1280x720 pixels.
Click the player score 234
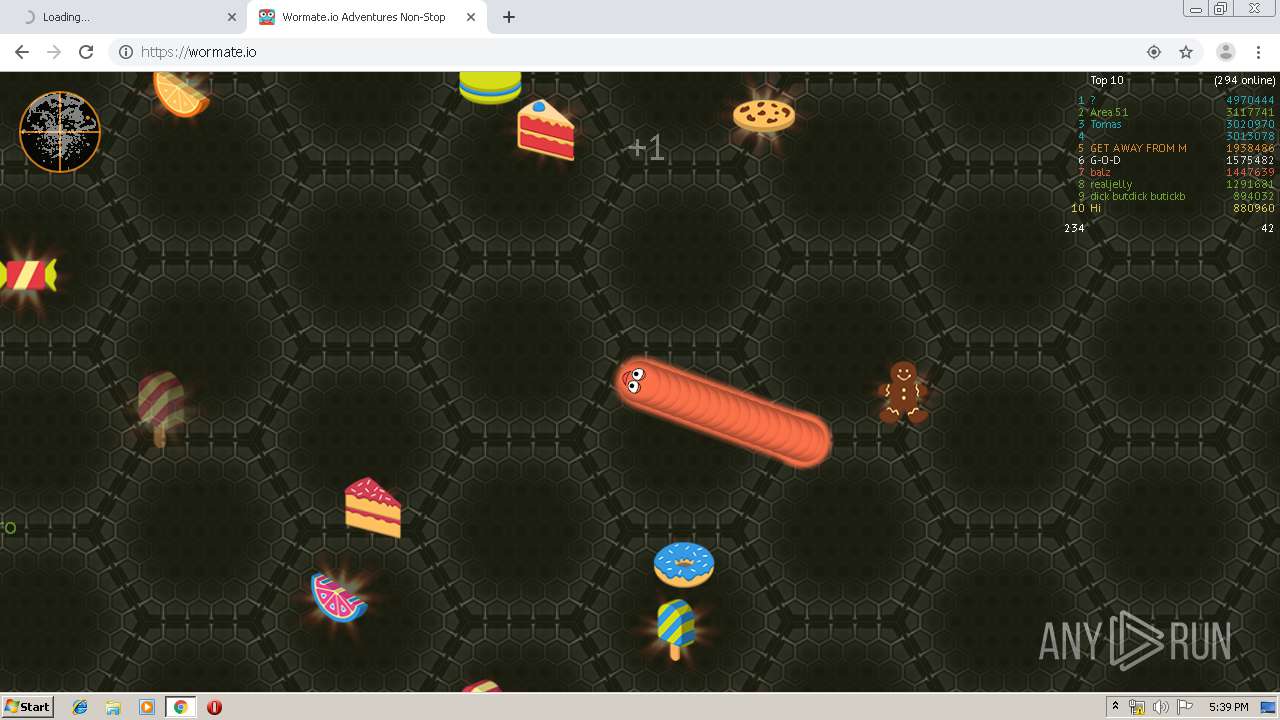click(x=1074, y=228)
